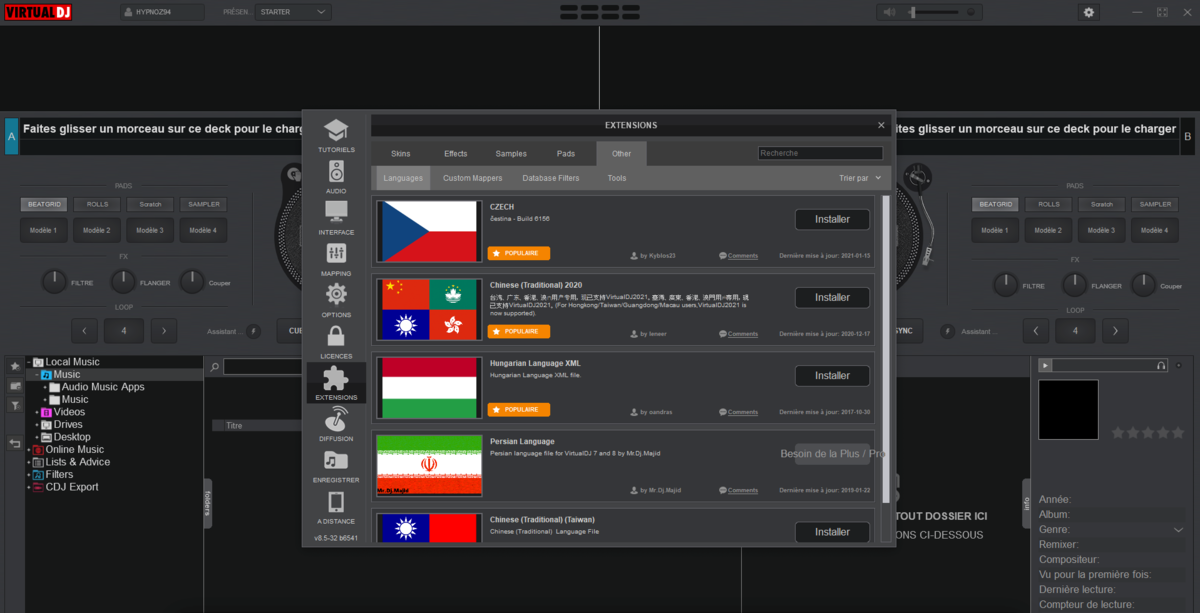Open the Trier par sort dropdown
Image resolution: width=1200 pixels, height=613 pixels.
pos(860,178)
